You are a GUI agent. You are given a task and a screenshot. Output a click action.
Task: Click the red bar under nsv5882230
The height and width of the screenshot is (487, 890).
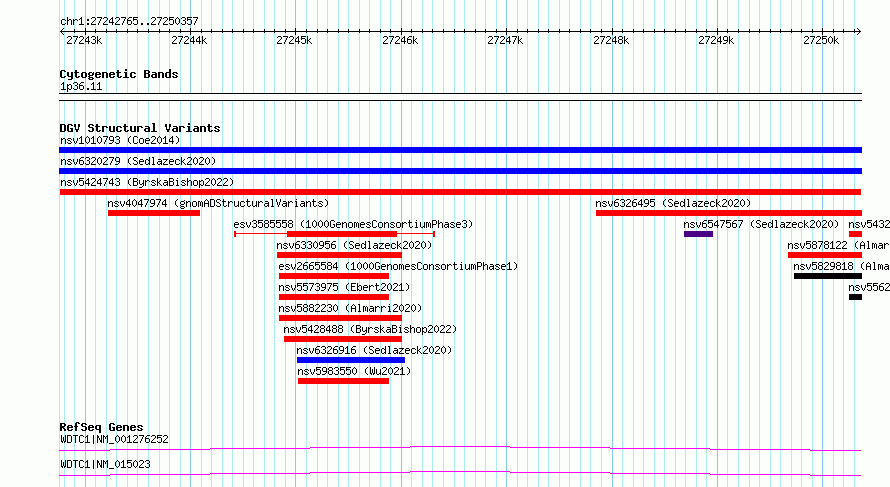[x=340, y=318]
